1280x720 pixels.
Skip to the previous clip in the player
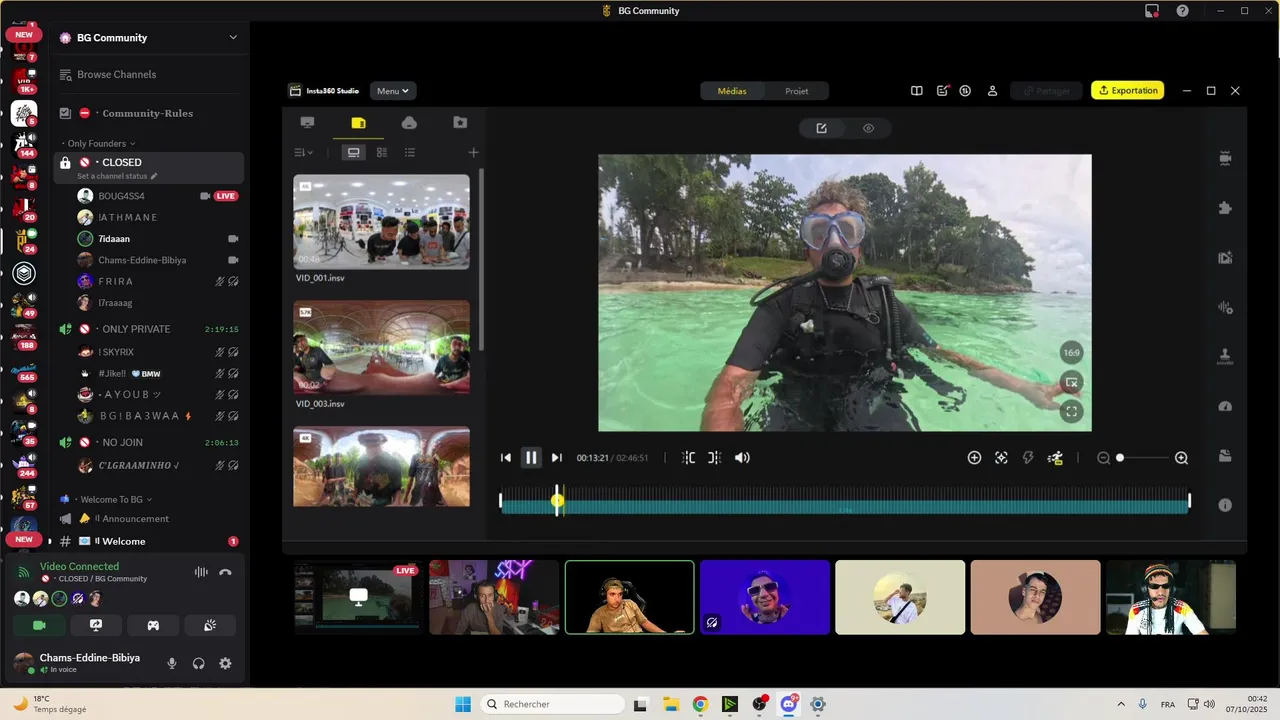506,458
